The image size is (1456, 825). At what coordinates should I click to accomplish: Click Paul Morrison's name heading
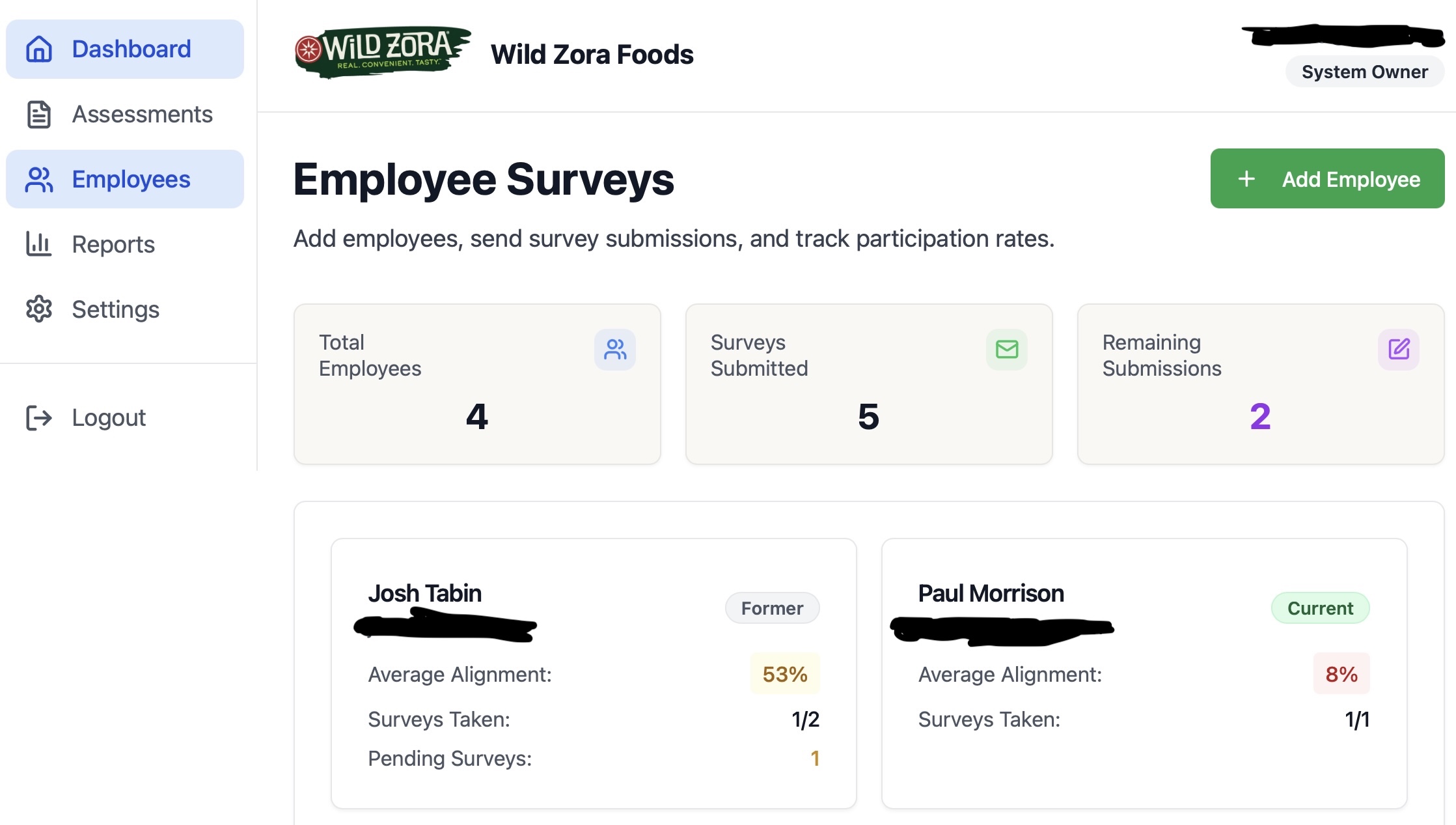tap(990, 593)
